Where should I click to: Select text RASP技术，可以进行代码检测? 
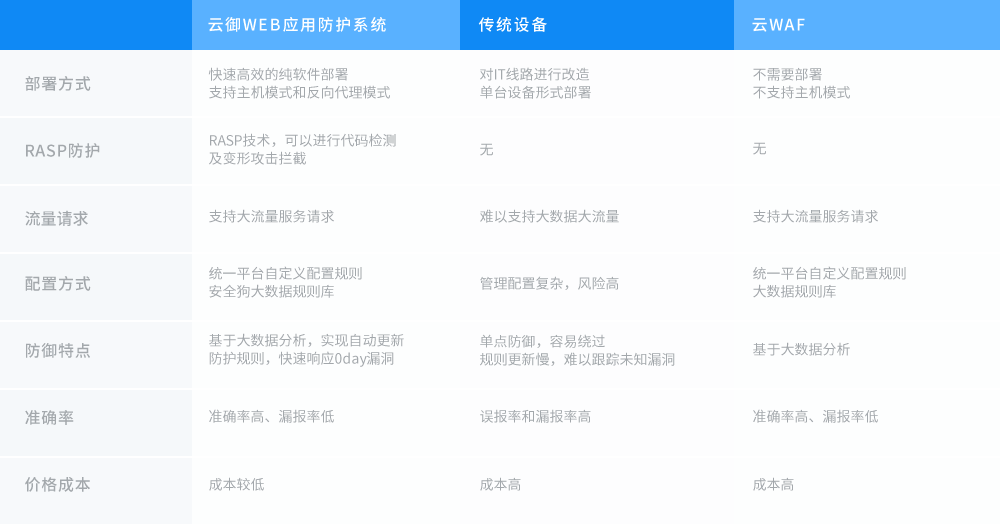(x=302, y=140)
